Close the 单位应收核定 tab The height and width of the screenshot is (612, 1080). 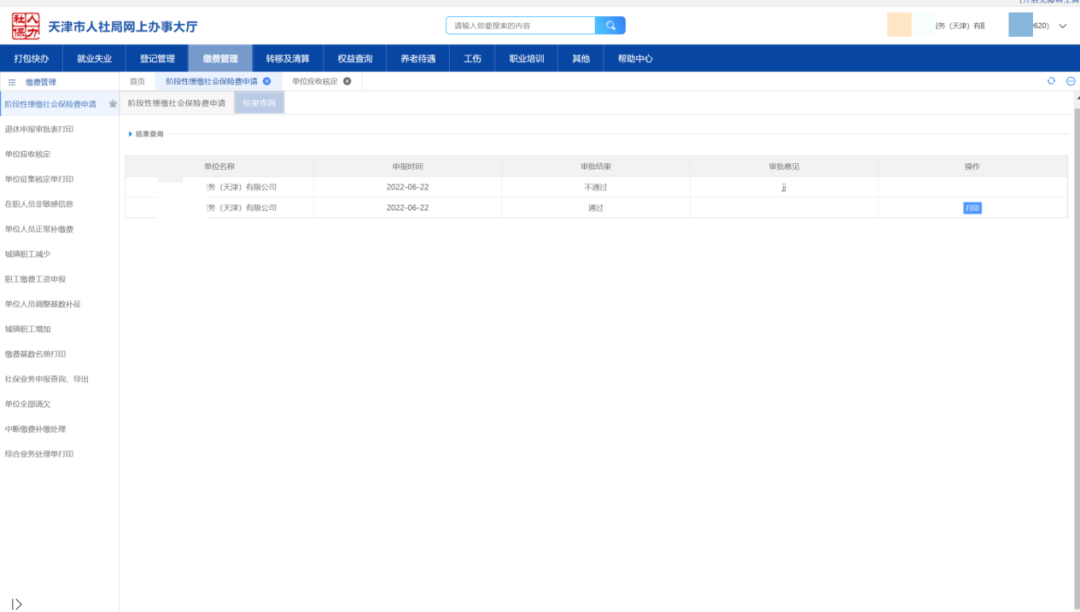click(347, 81)
